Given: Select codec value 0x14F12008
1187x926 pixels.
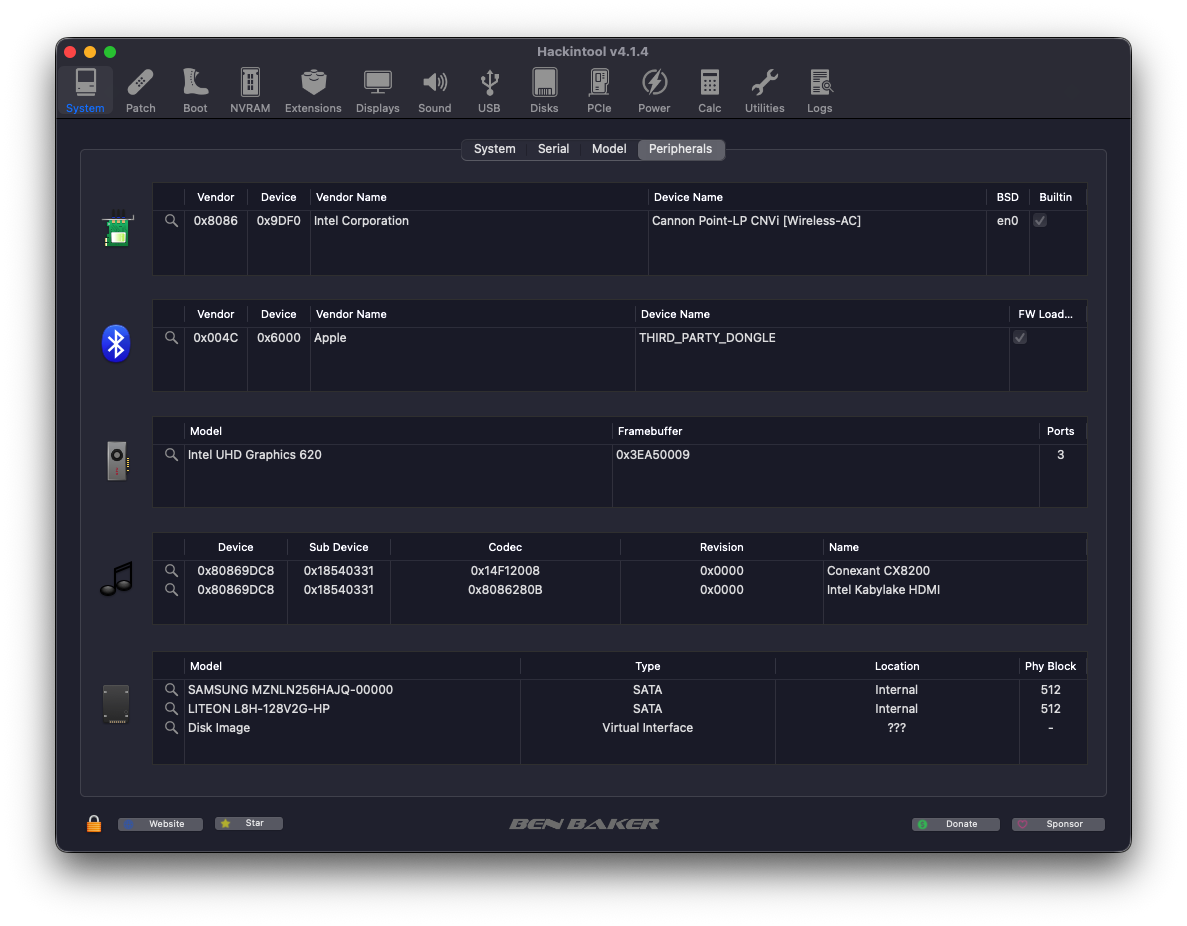Looking at the screenshot, I should click(x=505, y=570).
